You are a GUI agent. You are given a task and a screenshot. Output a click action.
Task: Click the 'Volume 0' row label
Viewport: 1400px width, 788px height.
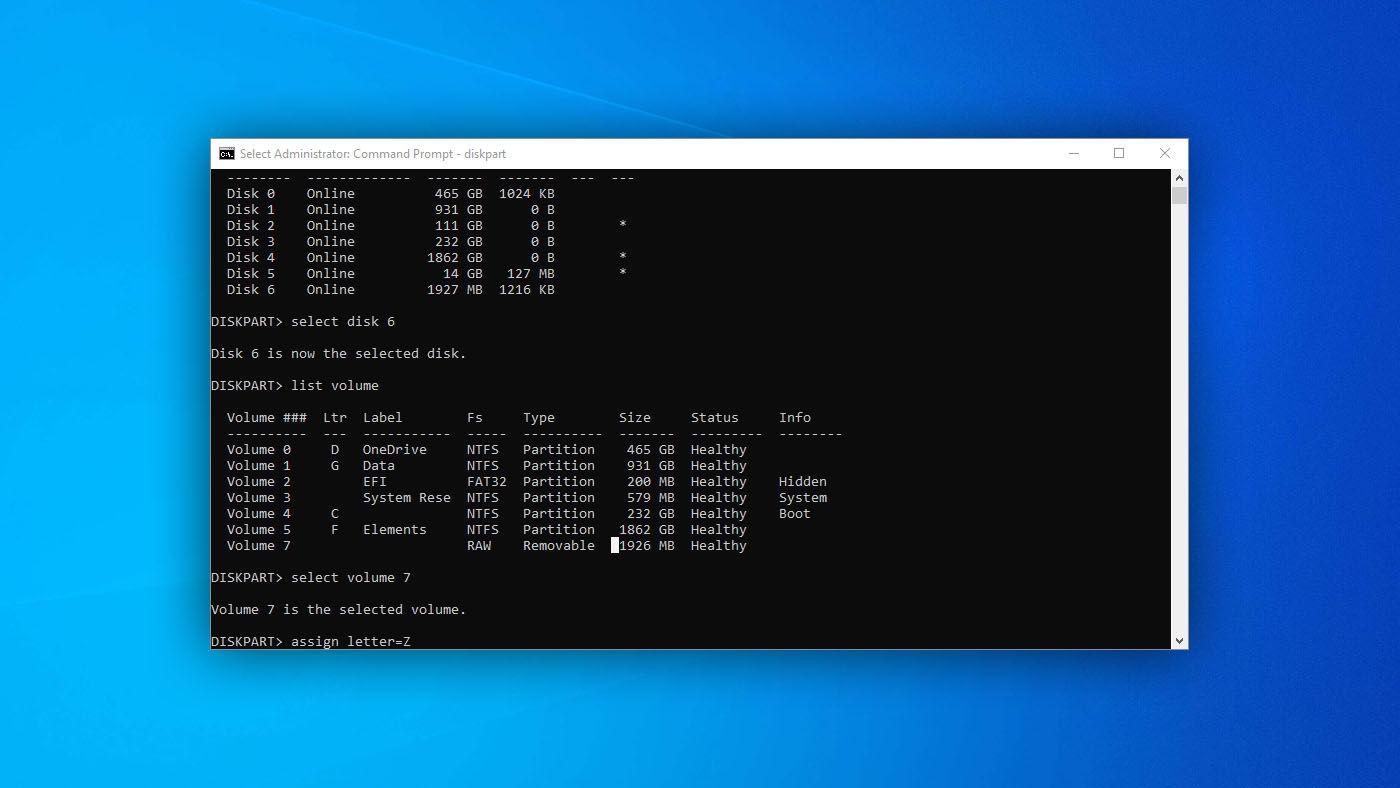259,450
